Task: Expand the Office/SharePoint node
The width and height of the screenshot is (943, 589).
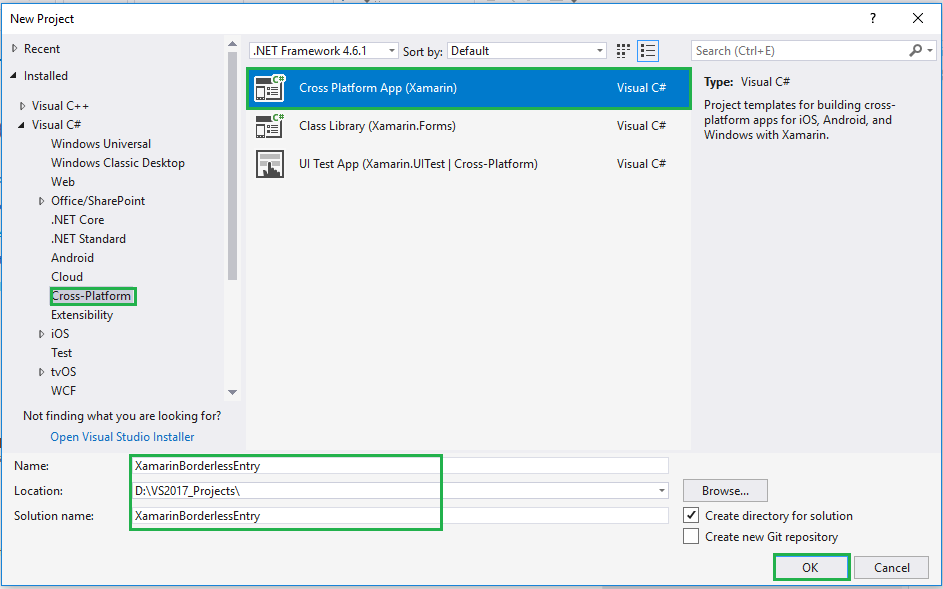Action: click(41, 201)
